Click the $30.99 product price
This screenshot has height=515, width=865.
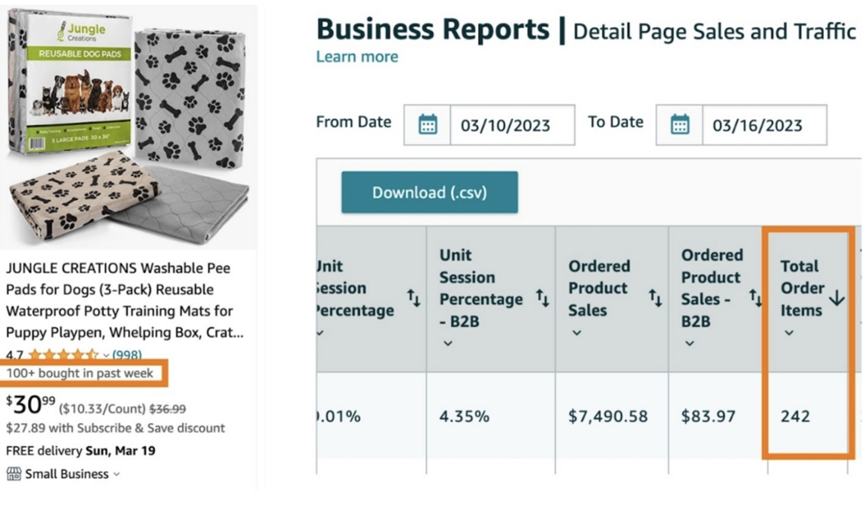click(x=30, y=404)
